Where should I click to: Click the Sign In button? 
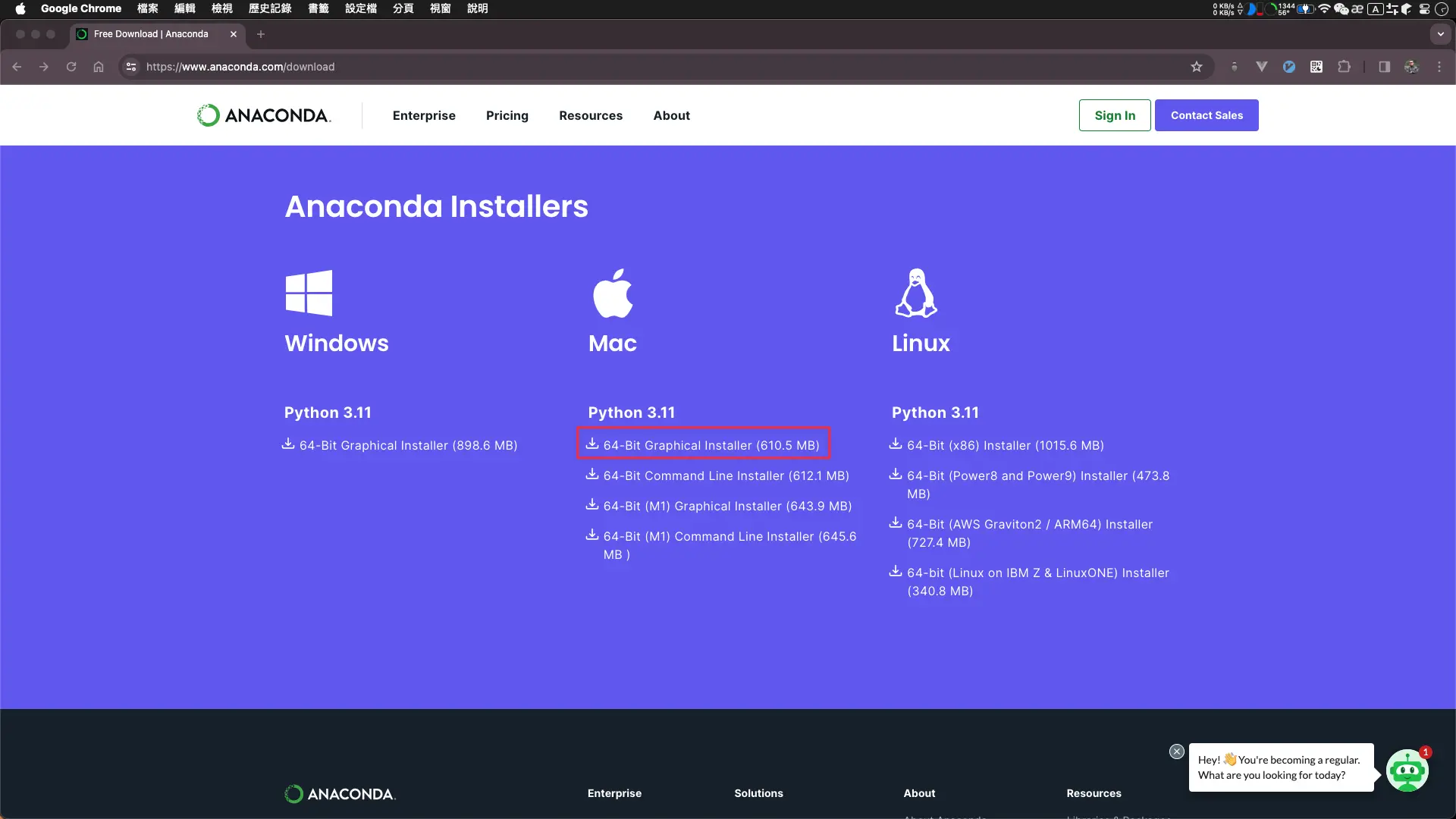(1115, 115)
